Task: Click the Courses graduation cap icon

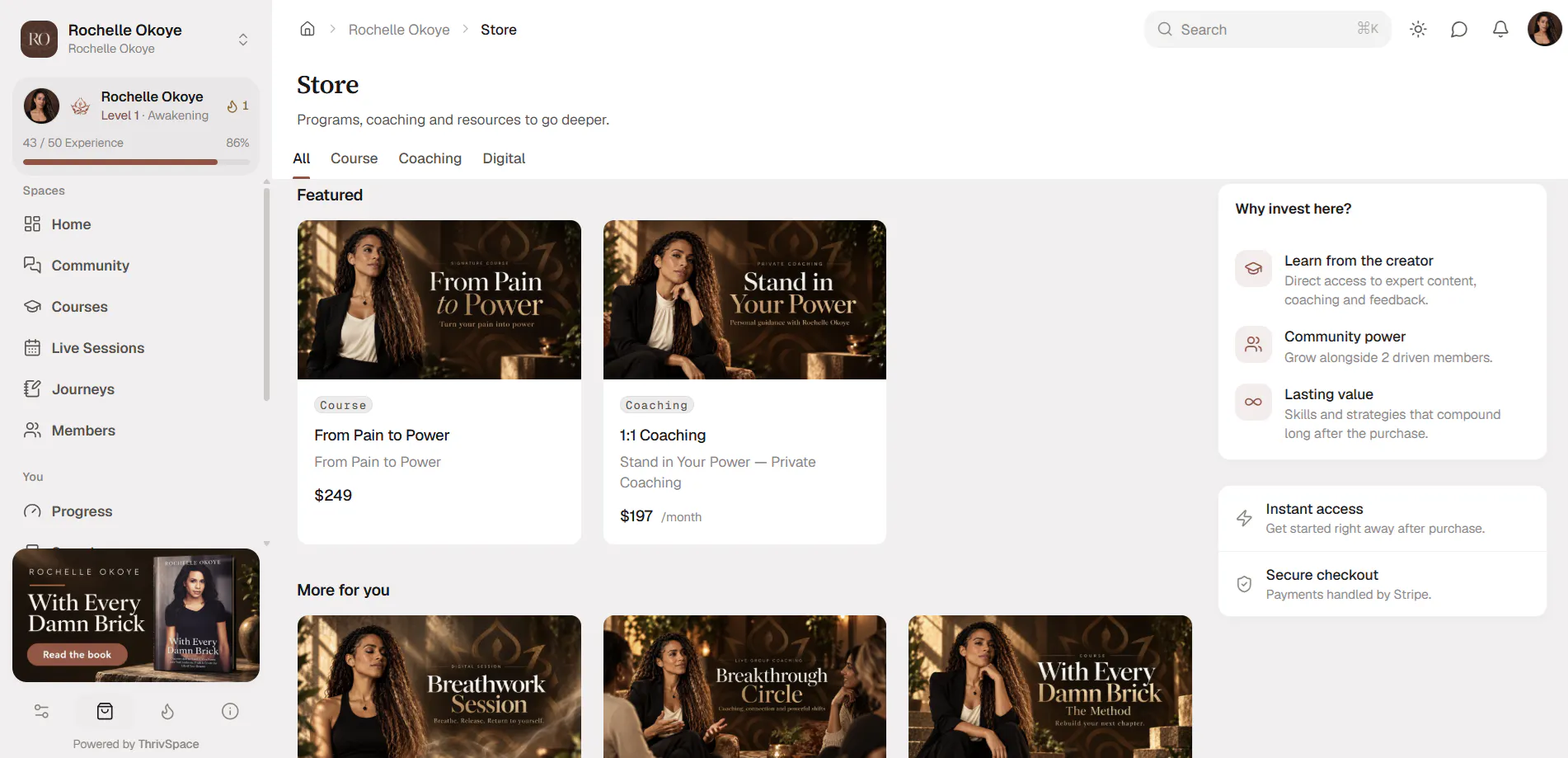Action: point(32,307)
